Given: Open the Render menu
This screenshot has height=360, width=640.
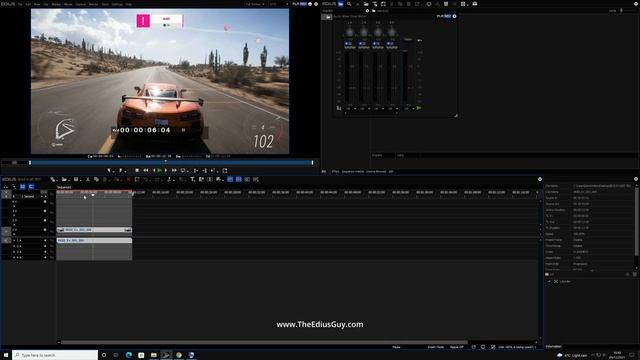Looking at the screenshot, I should [x=93, y=4].
